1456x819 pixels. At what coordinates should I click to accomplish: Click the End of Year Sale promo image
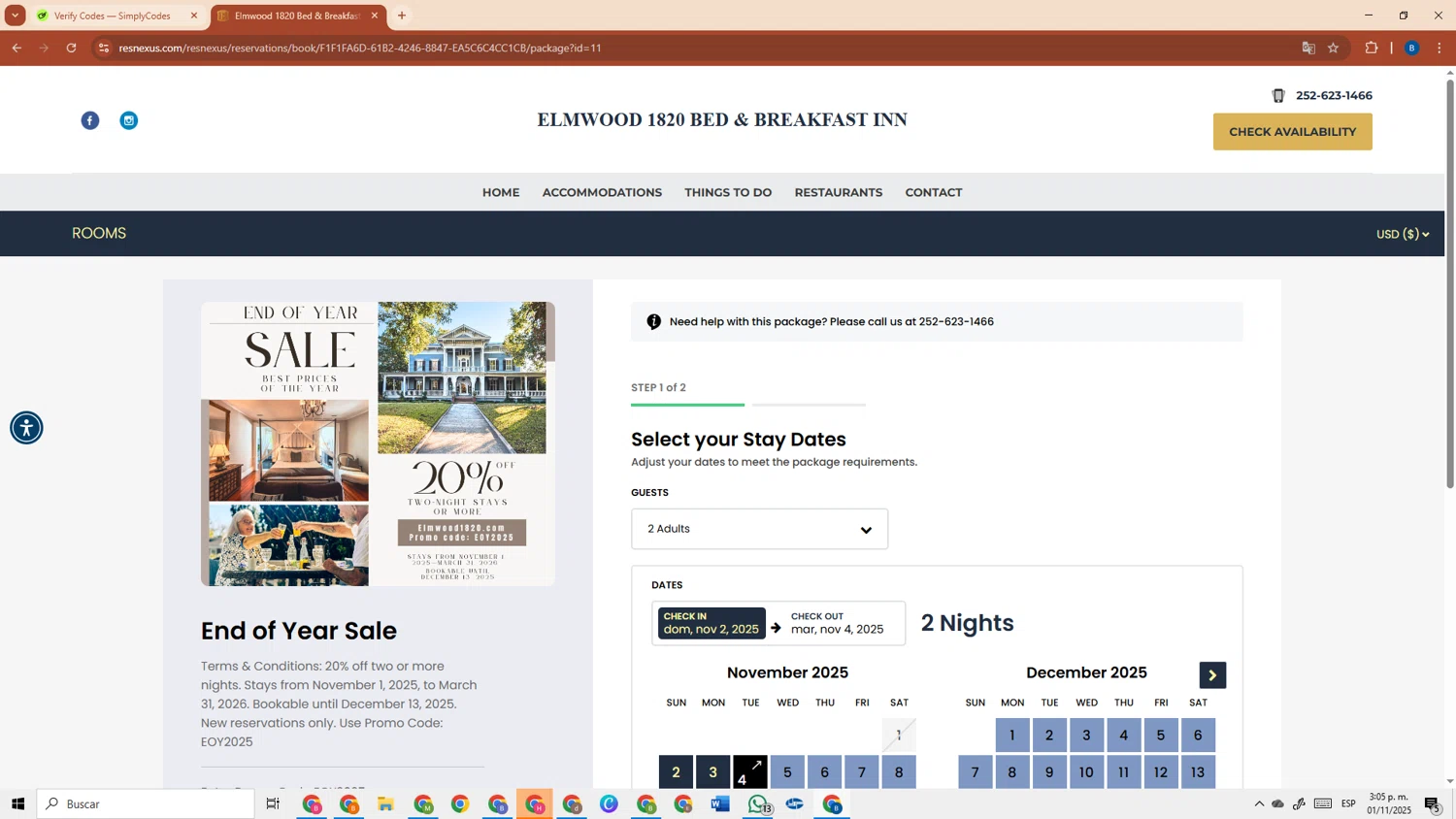pyautogui.click(x=378, y=443)
